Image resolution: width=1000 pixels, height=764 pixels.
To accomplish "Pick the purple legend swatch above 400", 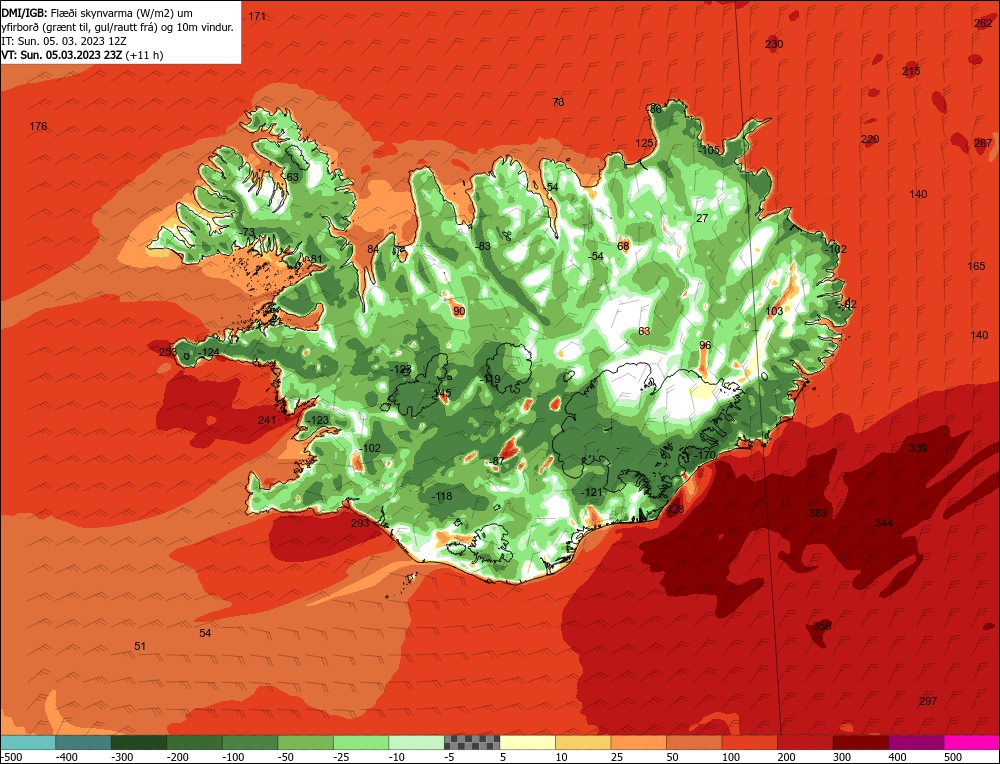I will [916, 742].
